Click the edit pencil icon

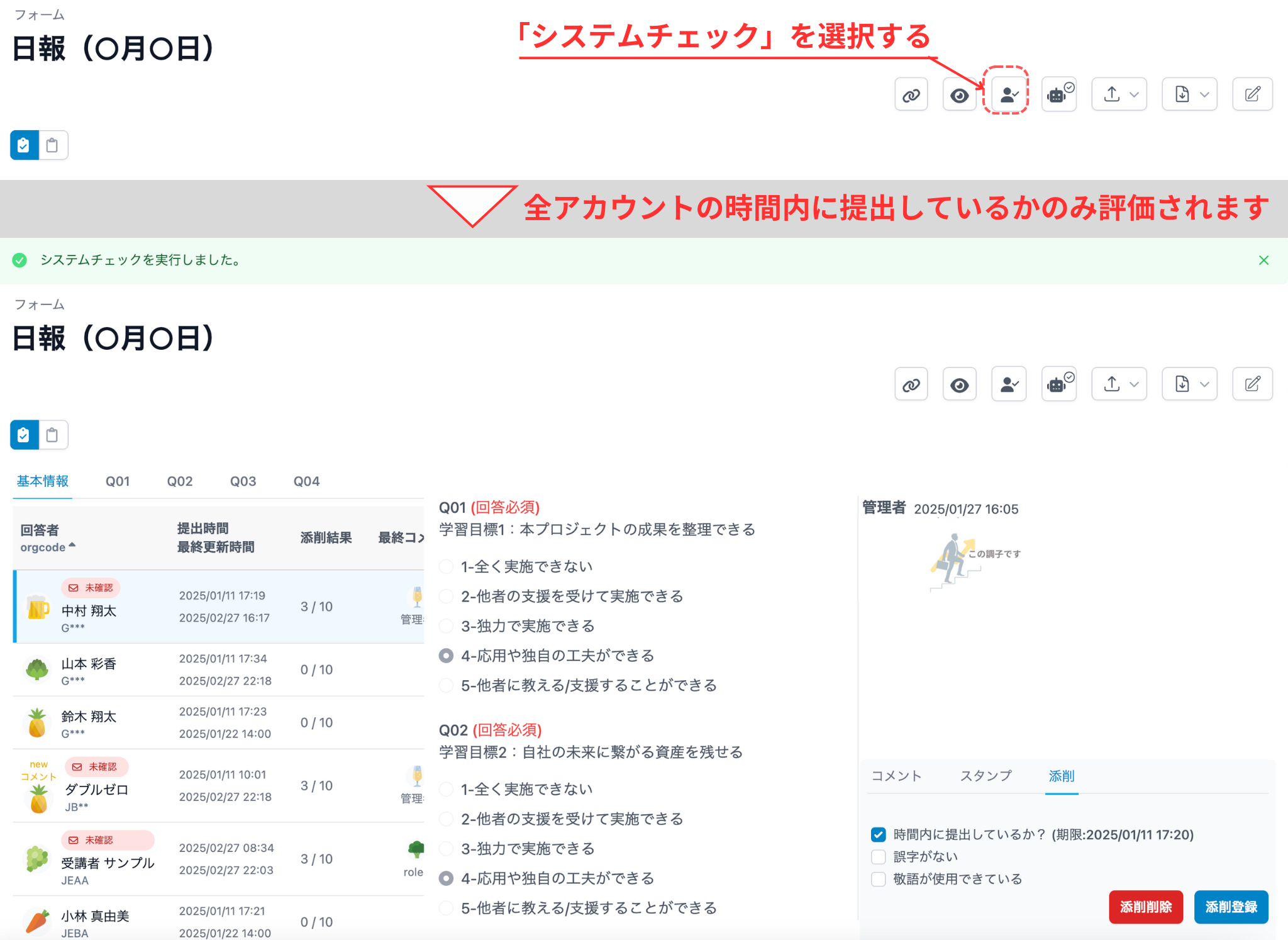pos(1252,384)
